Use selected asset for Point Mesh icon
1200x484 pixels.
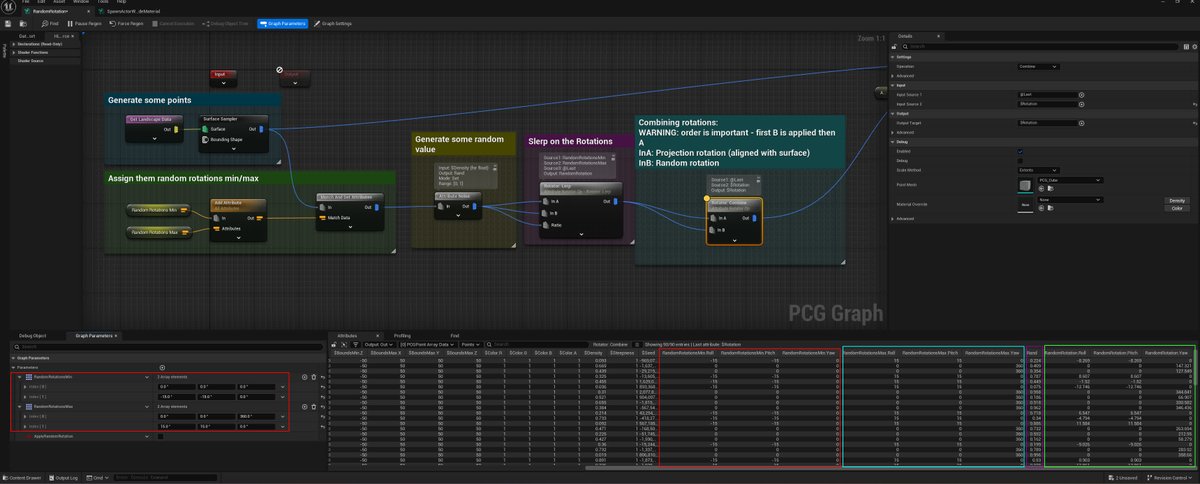point(1041,188)
